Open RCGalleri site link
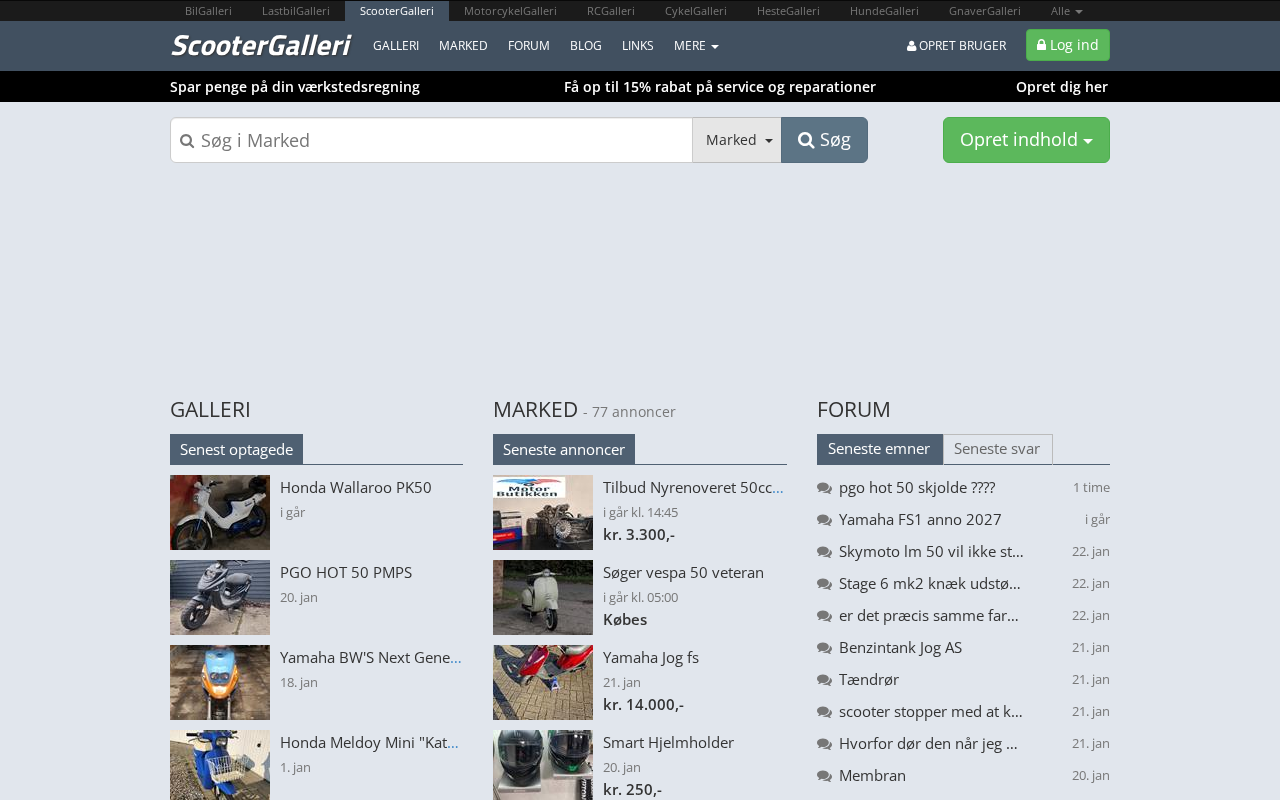The width and height of the screenshot is (1280, 800). coord(611,11)
